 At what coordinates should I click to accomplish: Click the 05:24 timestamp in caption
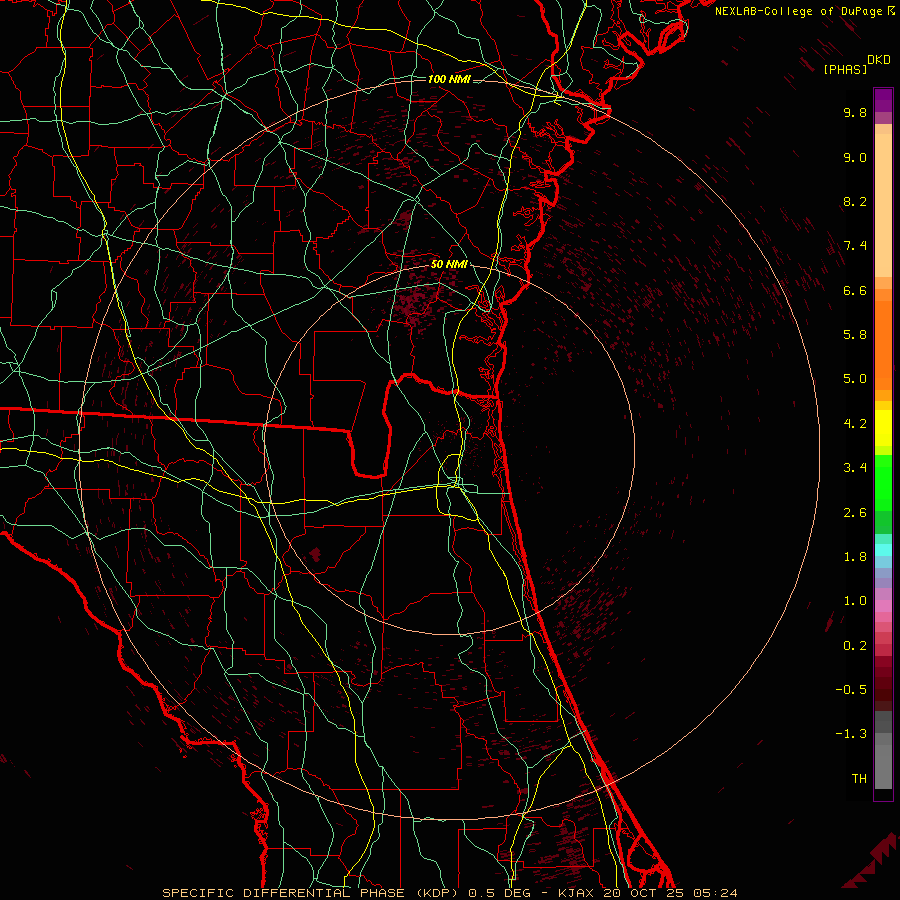pyautogui.click(x=715, y=893)
